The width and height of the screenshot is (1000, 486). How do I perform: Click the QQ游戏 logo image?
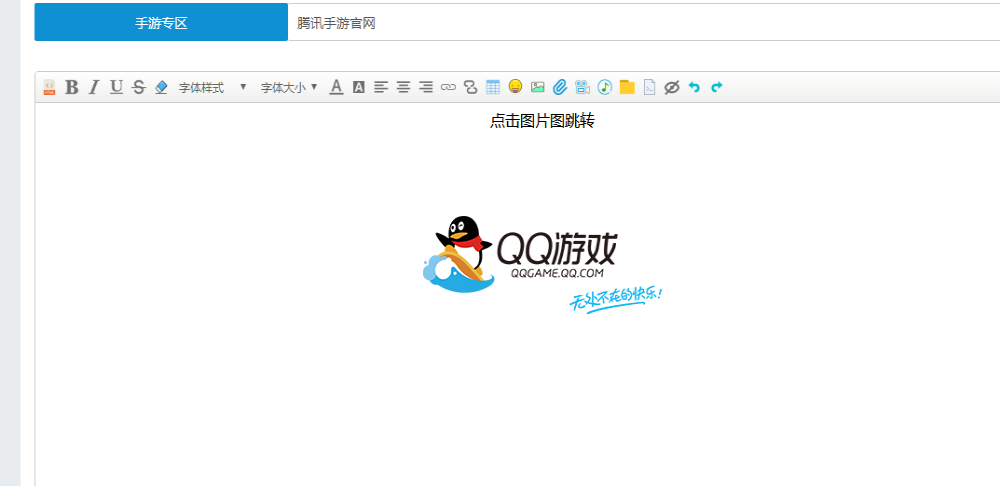(x=543, y=264)
